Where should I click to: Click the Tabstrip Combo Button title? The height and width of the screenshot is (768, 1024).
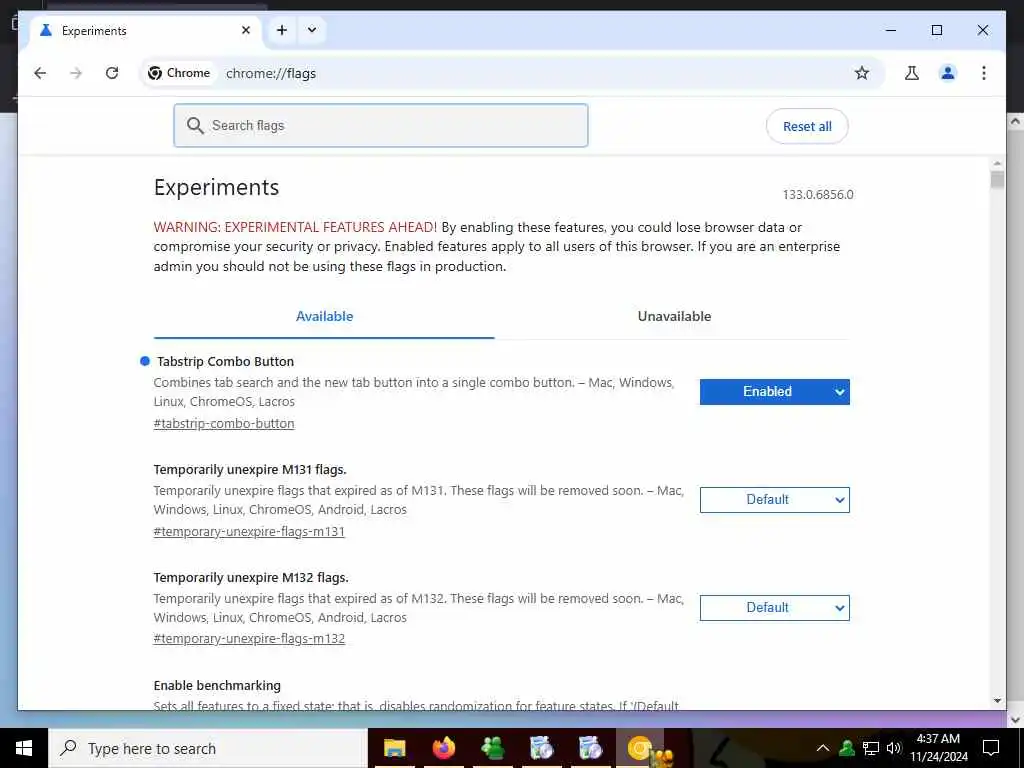point(225,361)
